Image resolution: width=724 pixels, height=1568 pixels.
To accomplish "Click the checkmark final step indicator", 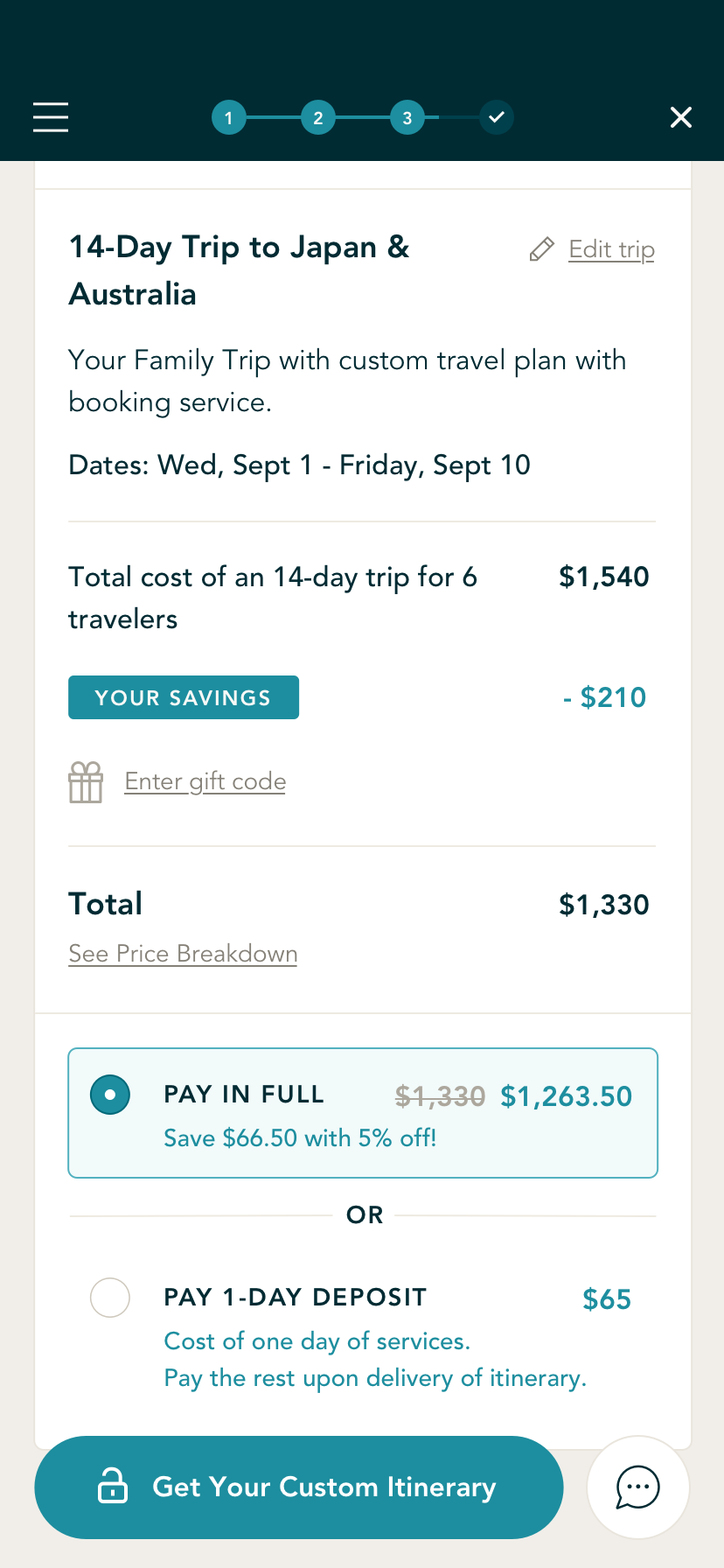I will (x=497, y=118).
